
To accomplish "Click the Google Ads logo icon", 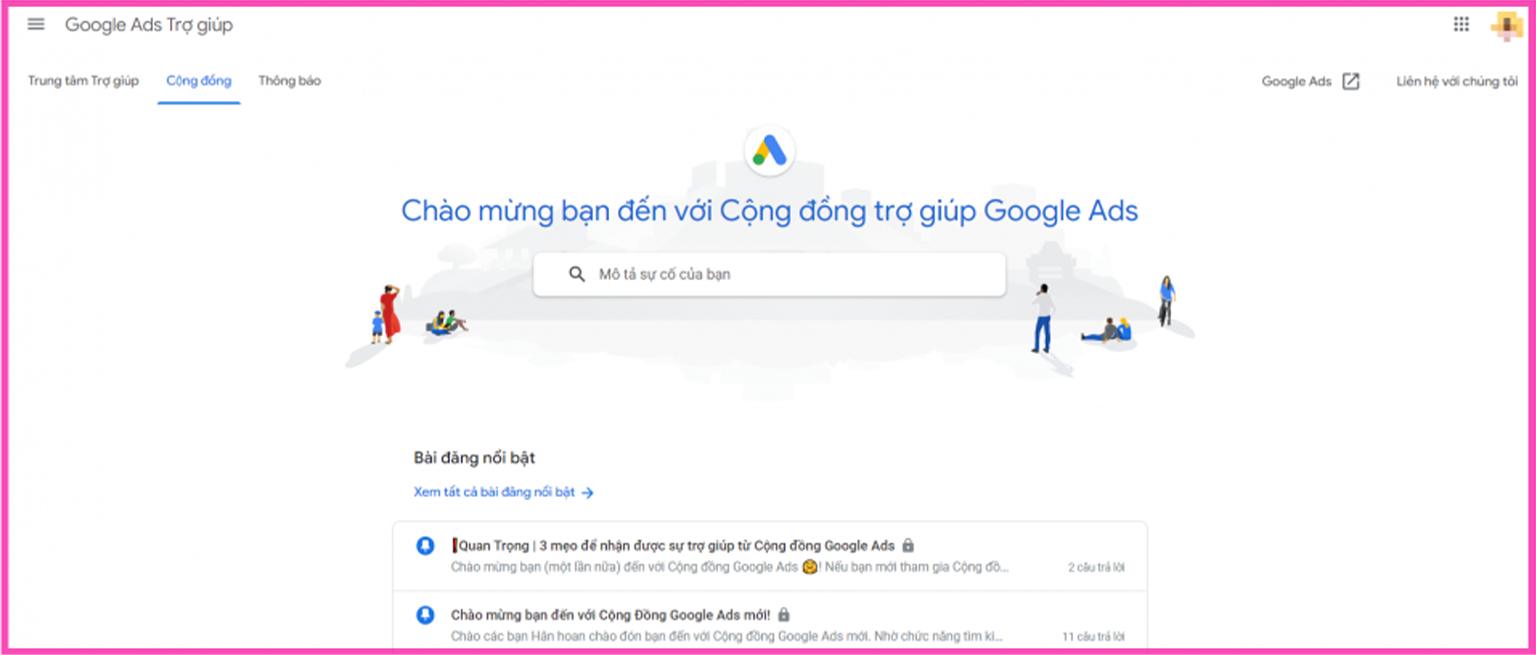I will [x=770, y=151].
